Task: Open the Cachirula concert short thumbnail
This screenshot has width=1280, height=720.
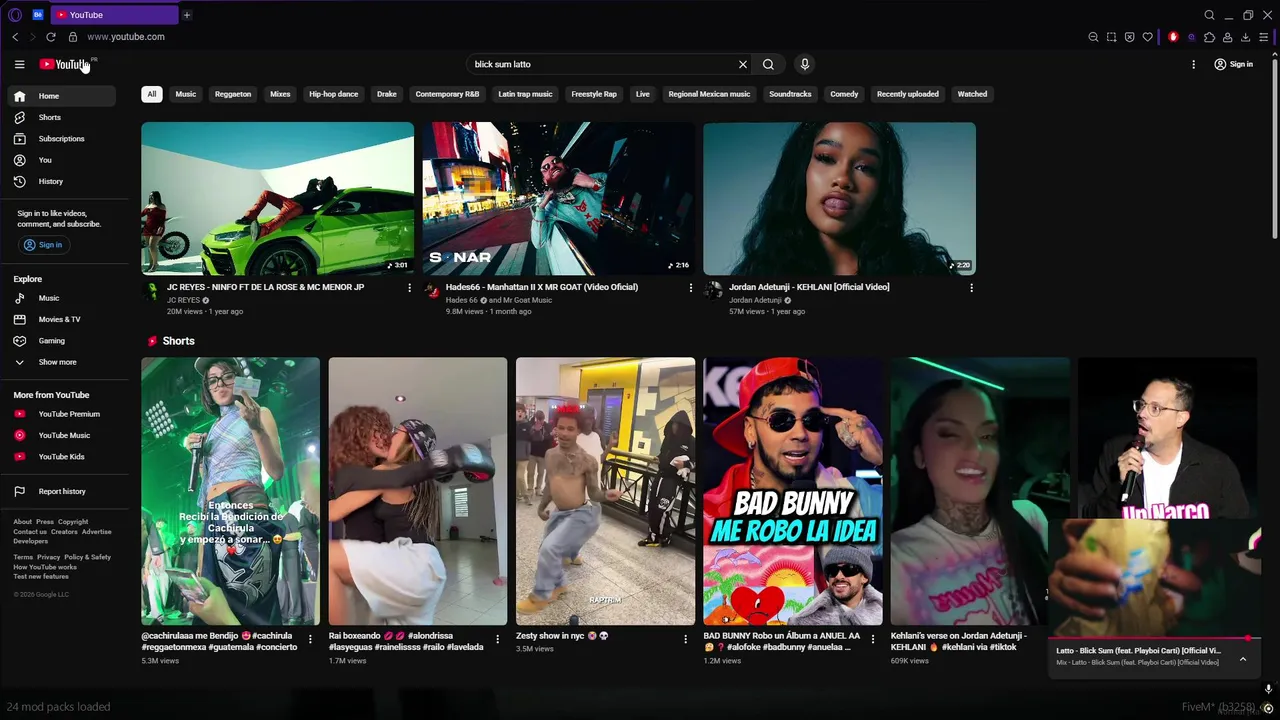Action: tap(230, 491)
